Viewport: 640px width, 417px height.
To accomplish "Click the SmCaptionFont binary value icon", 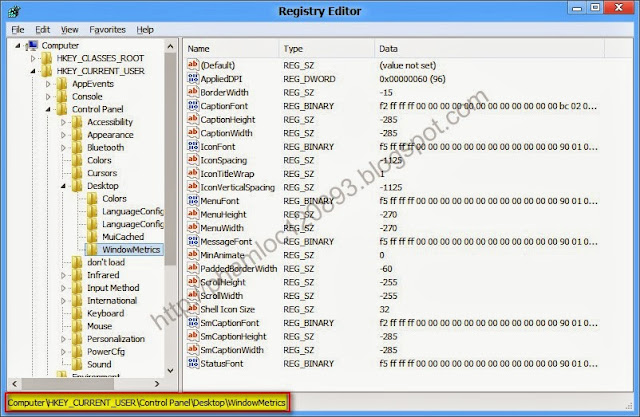I will [193, 322].
